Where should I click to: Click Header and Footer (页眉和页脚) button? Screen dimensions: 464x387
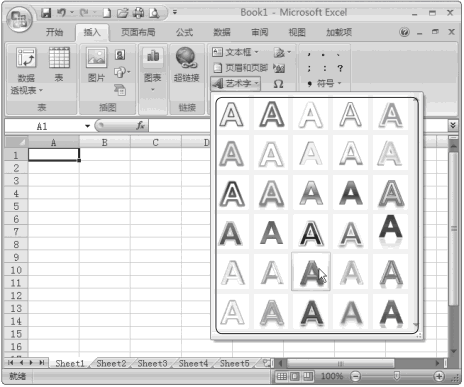tap(240, 68)
